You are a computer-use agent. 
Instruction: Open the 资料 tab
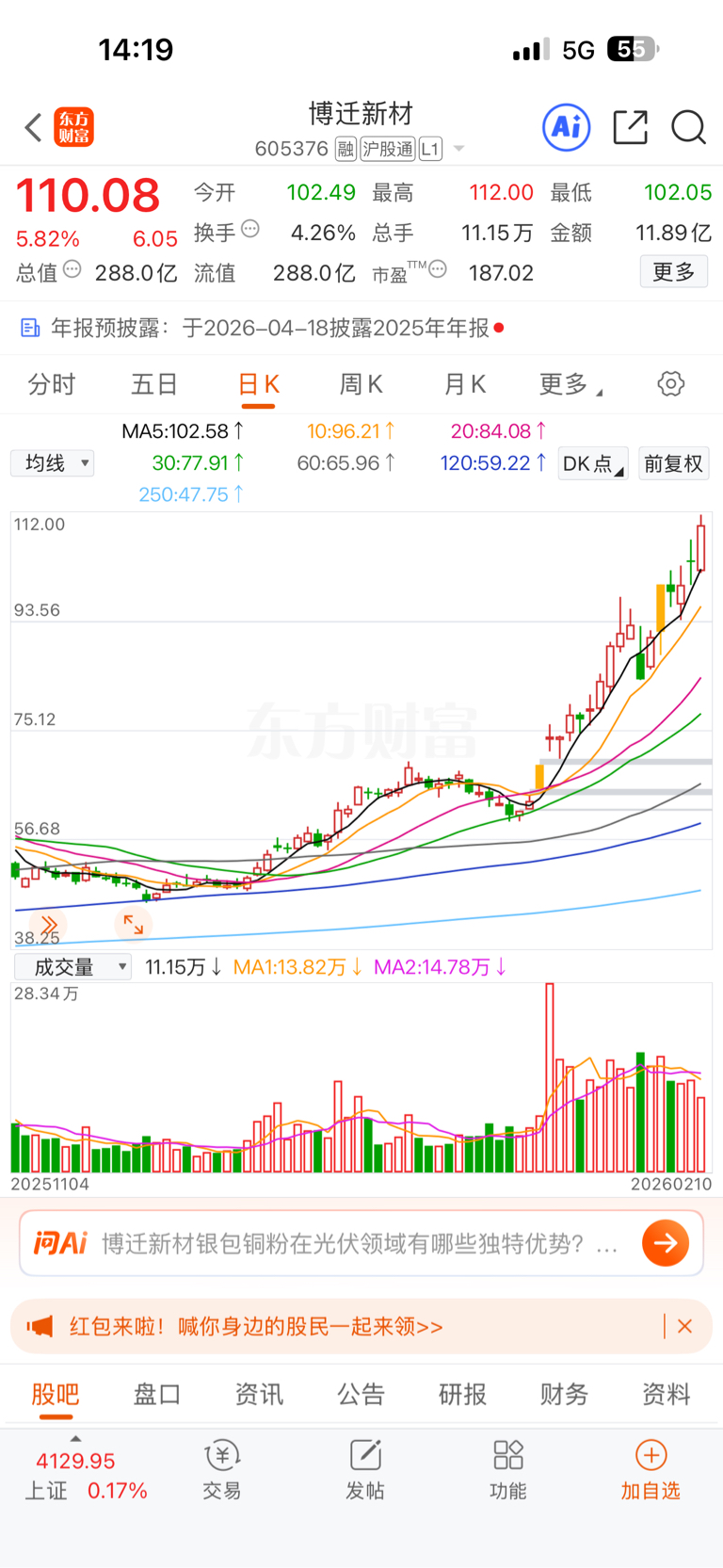tap(667, 1395)
